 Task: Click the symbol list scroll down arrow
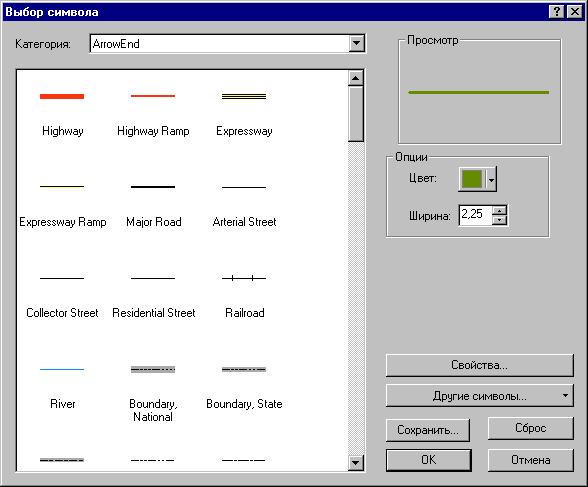click(x=356, y=463)
